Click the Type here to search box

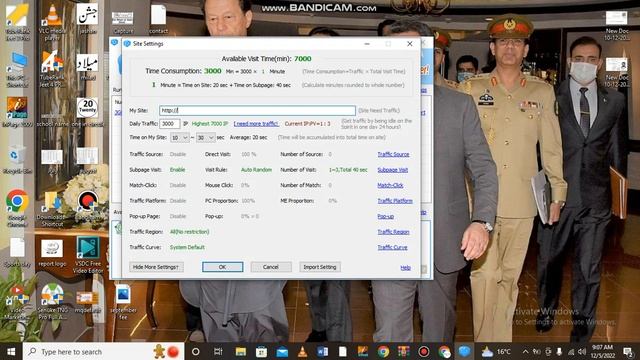click(104, 351)
